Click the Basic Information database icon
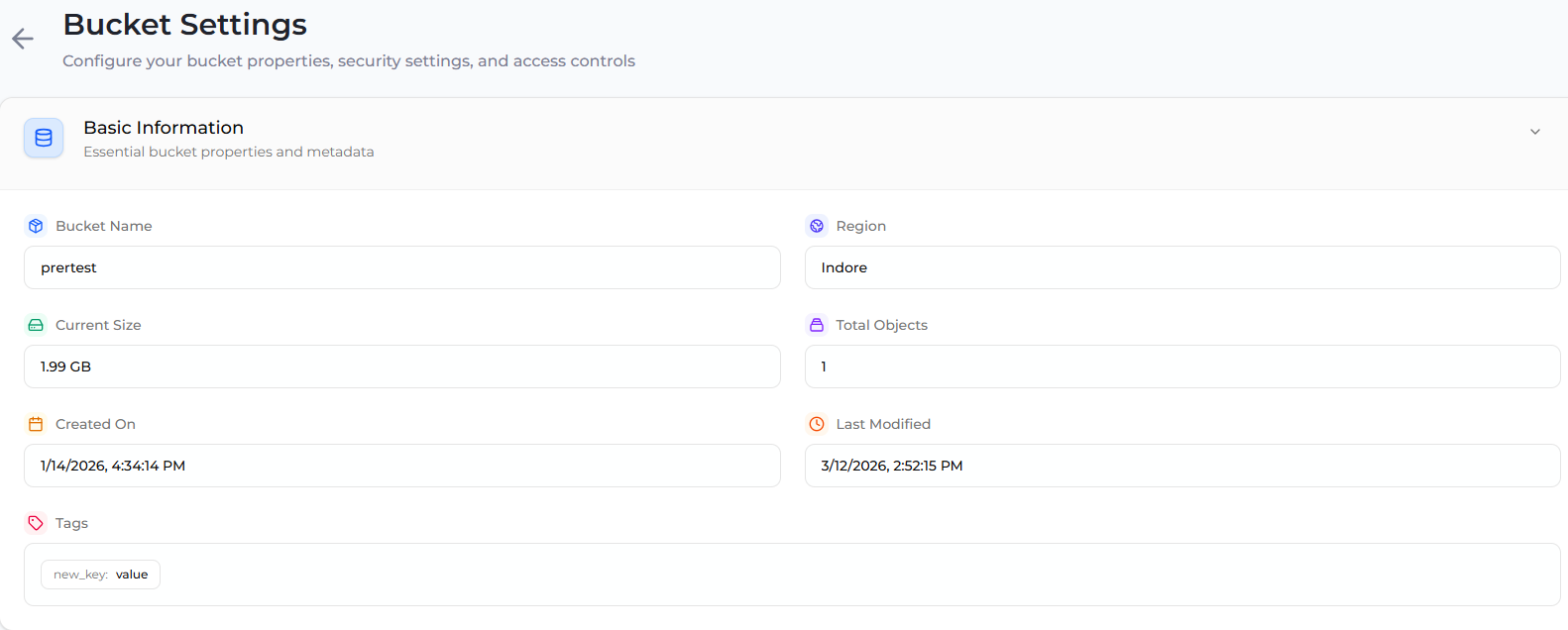 point(44,138)
